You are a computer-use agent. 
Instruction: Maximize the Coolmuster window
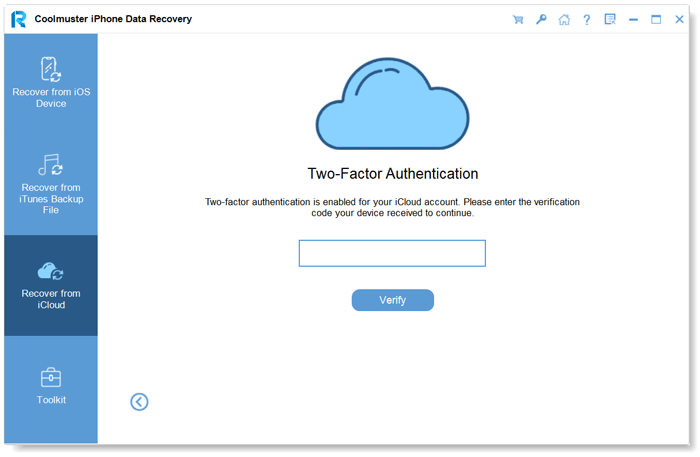click(656, 20)
